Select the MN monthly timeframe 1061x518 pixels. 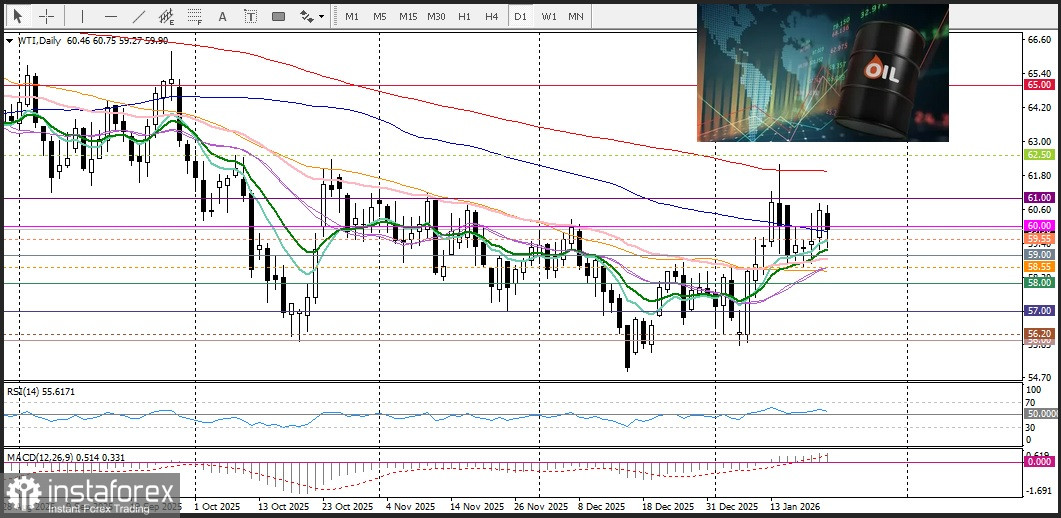[576, 16]
